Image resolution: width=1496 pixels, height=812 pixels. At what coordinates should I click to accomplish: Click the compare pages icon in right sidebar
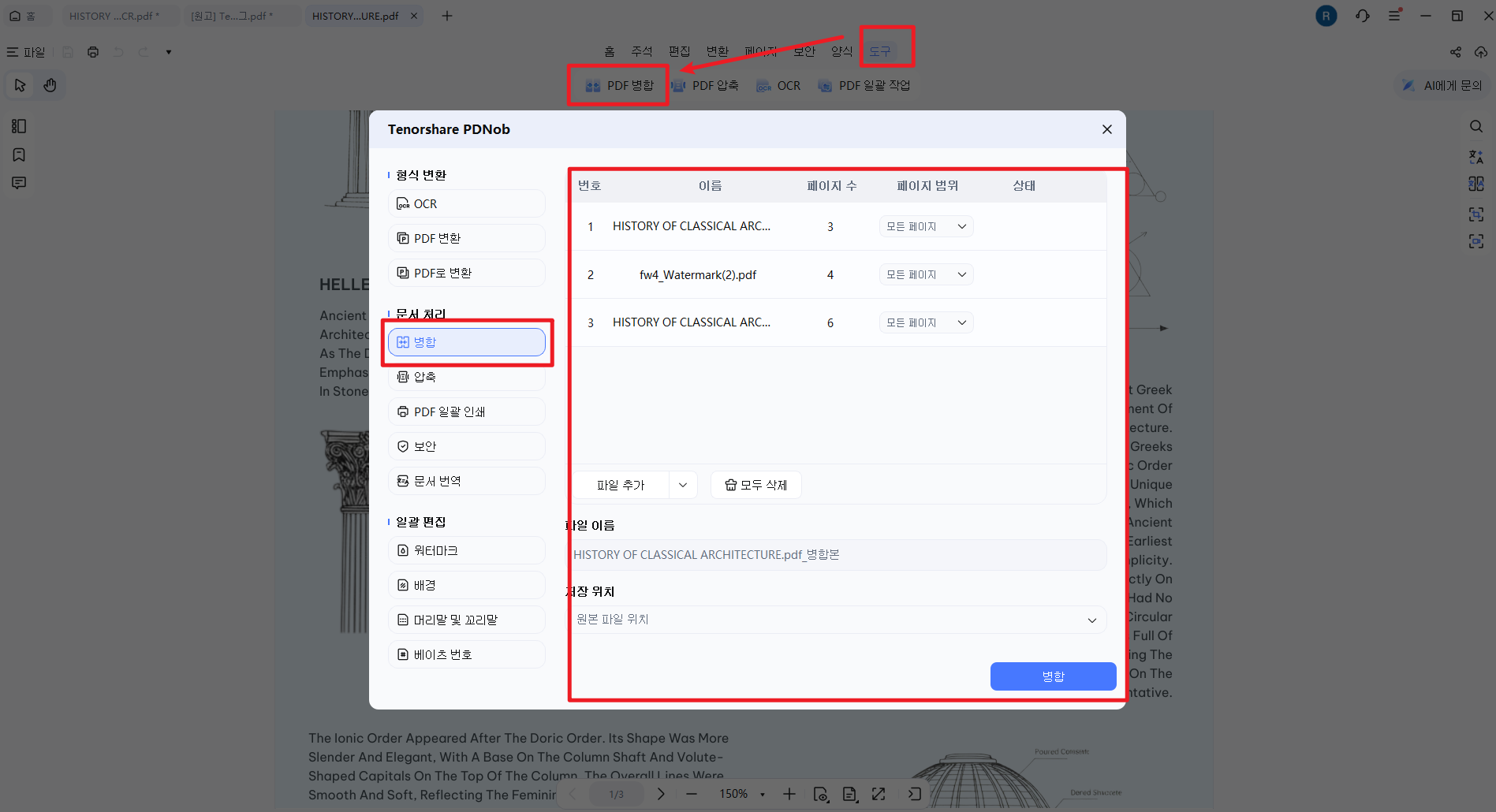coord(1476,184)
